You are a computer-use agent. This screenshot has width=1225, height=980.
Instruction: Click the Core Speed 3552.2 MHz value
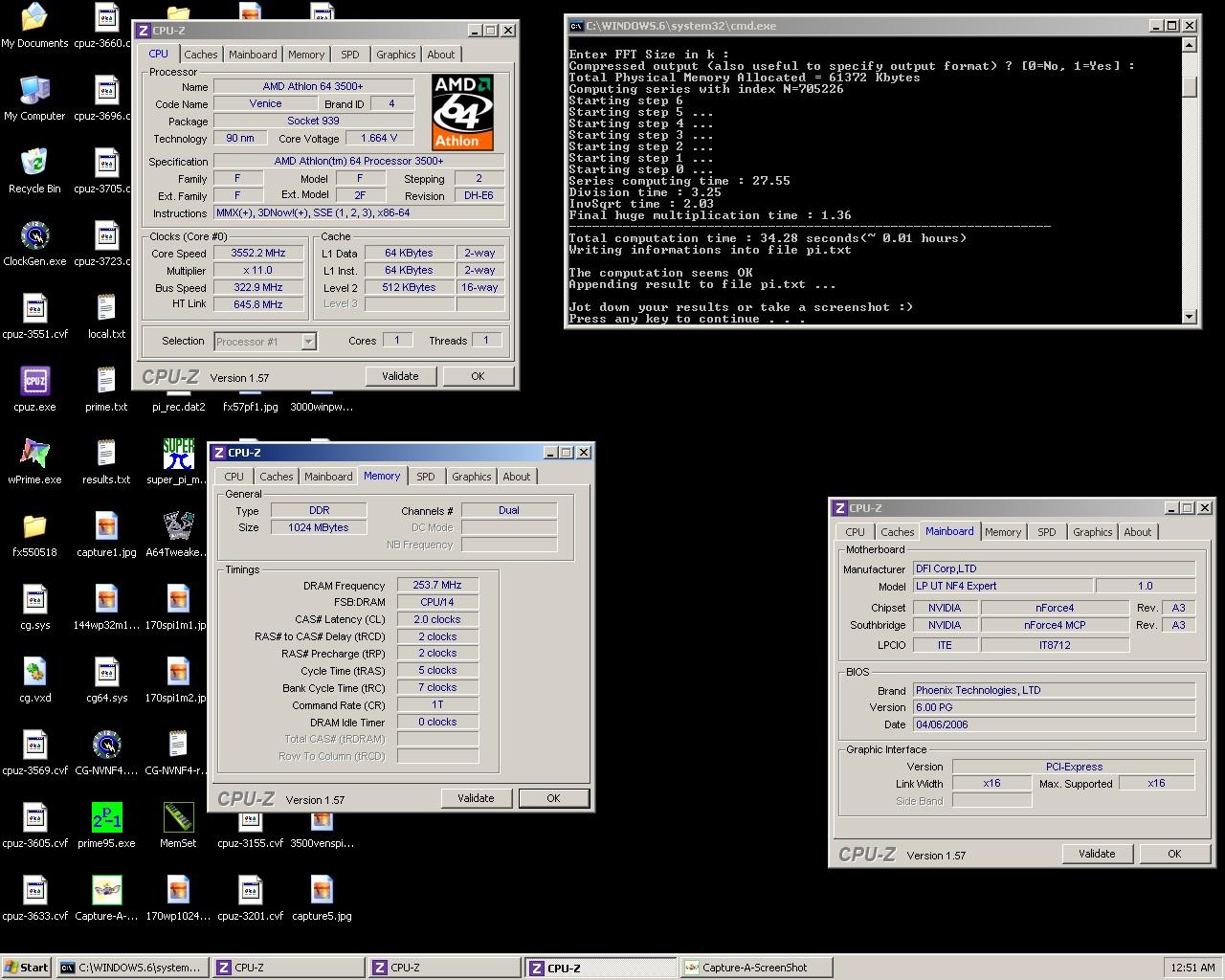(x=258, y=254)
